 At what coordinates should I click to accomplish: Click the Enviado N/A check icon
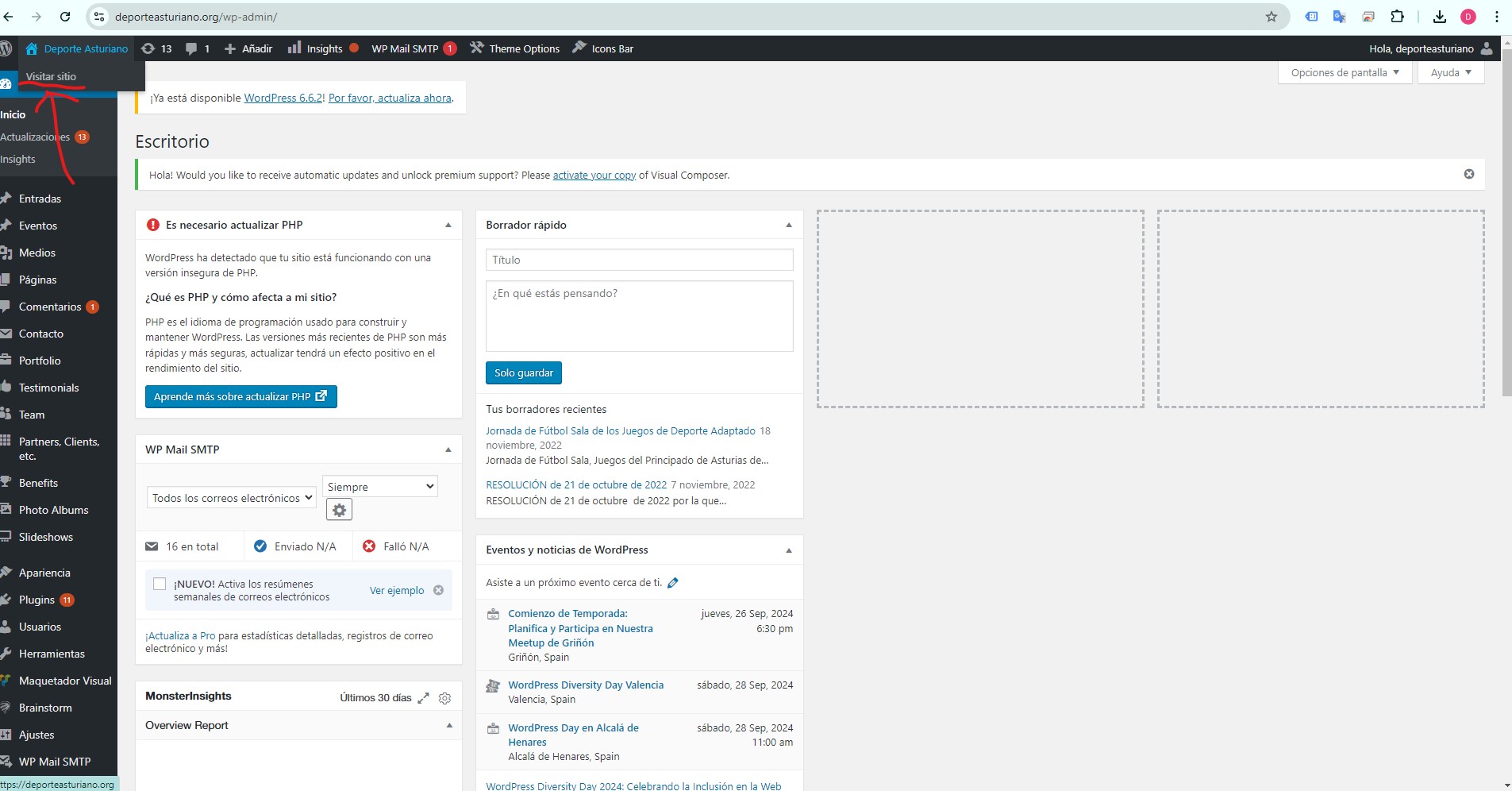(x=260, y=546)
